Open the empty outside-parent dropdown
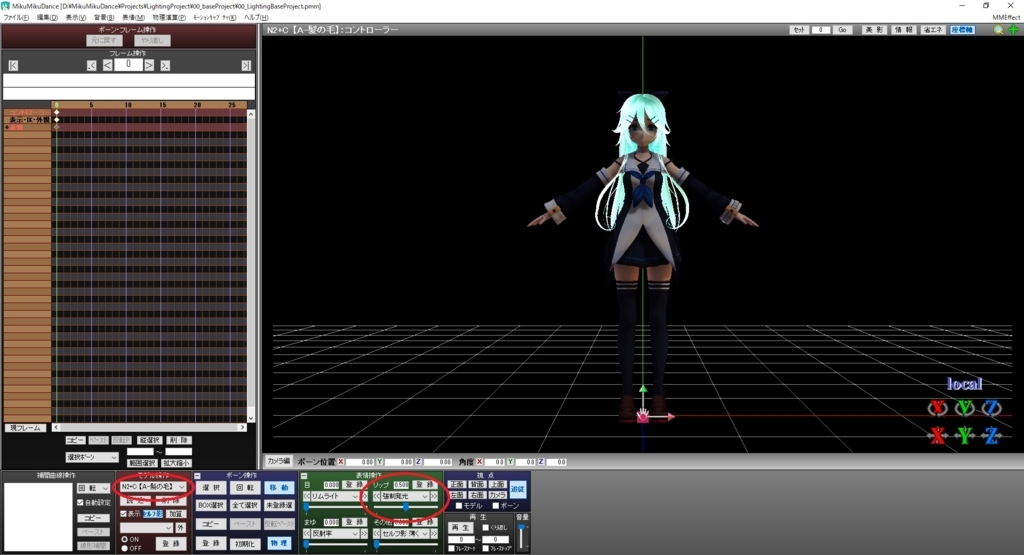The image size is (1024, 555). (146, 528)
